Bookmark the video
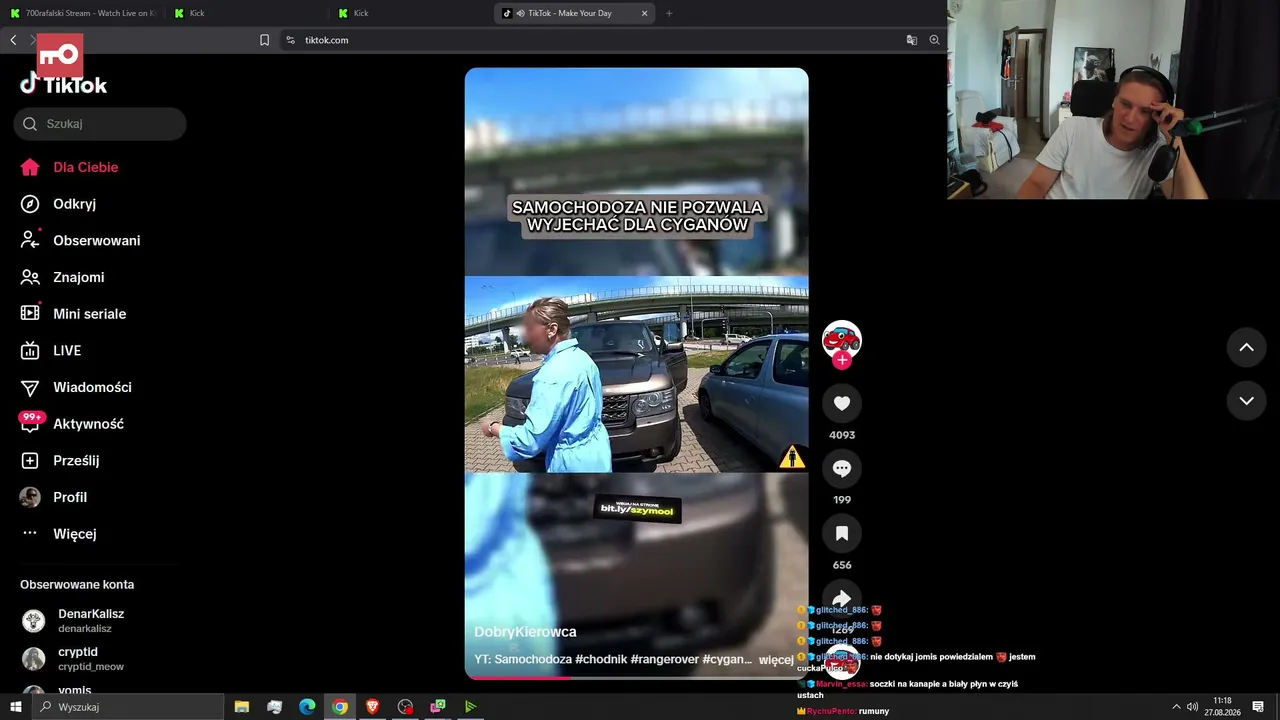This screenshot has width=1280, height=720. 842,533
